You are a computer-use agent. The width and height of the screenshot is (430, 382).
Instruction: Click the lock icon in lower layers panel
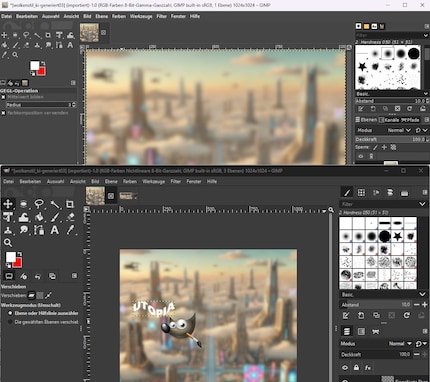(356, 367)
